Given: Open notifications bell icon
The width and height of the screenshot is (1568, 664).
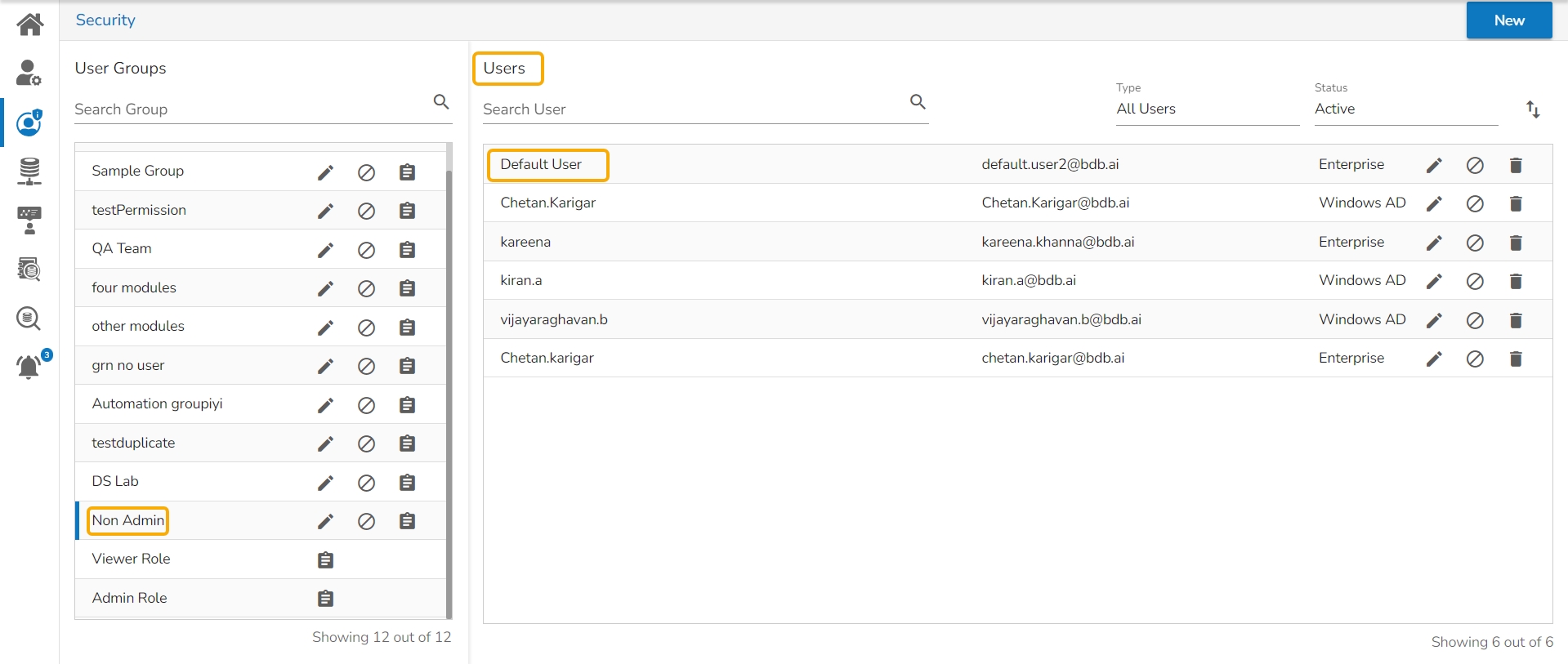Looking at the screenshot, I should tap(29, 367).
